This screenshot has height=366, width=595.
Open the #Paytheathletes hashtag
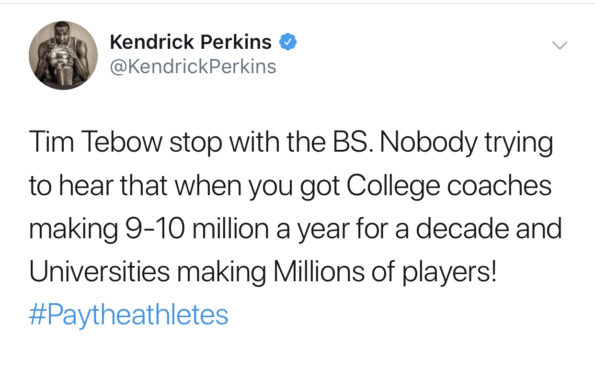tap(129, 315)
